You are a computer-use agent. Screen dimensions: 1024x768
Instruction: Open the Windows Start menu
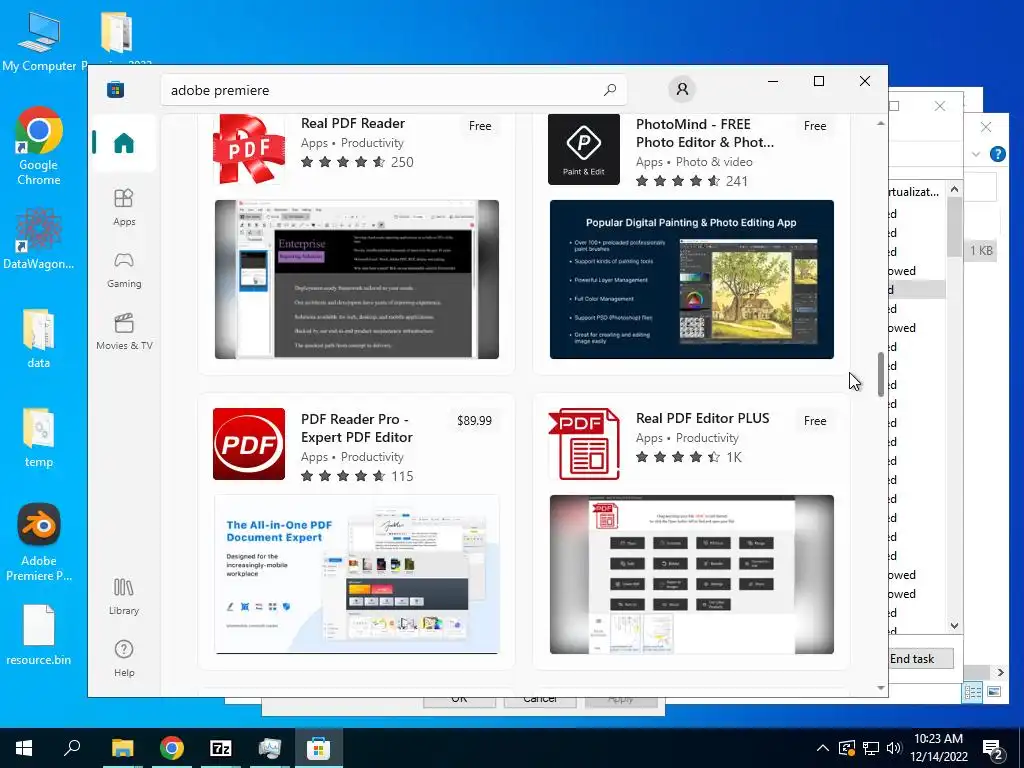pyautogui.click(x=24, y=748)
